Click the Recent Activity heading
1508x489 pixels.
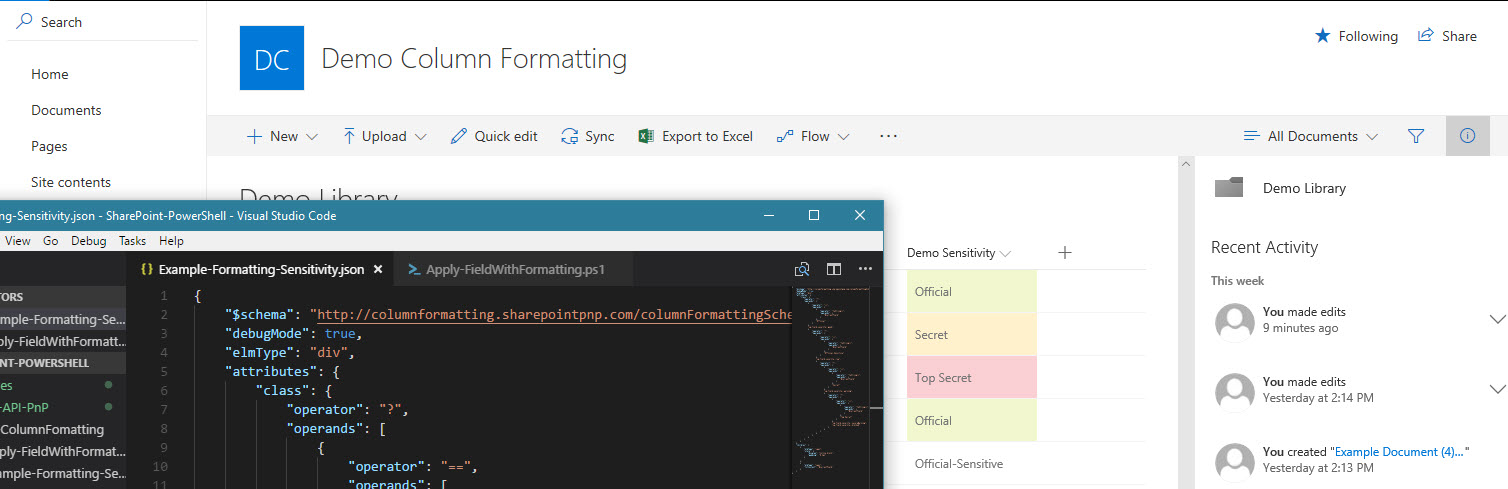(1264, 247)
